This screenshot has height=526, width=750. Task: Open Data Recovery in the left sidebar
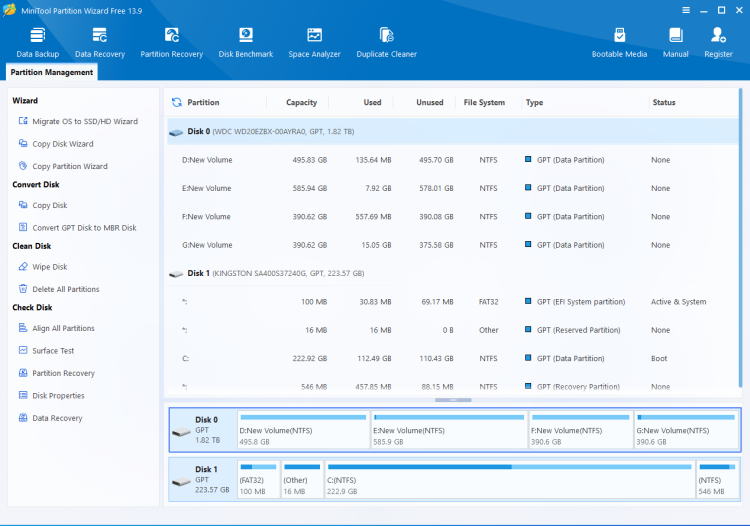(x=50, y=418)
